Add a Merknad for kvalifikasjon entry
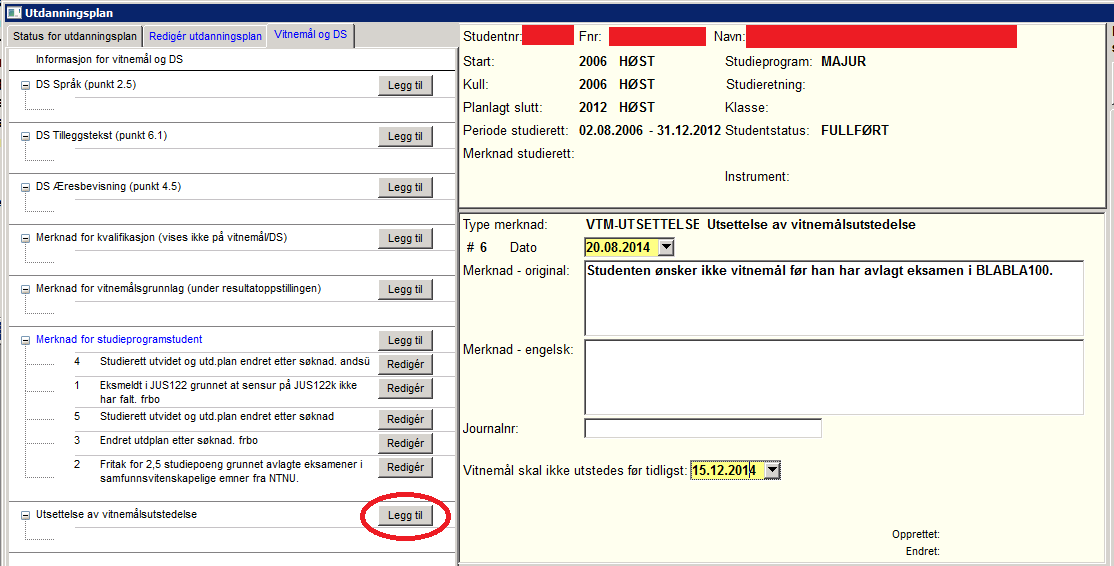 405,238
